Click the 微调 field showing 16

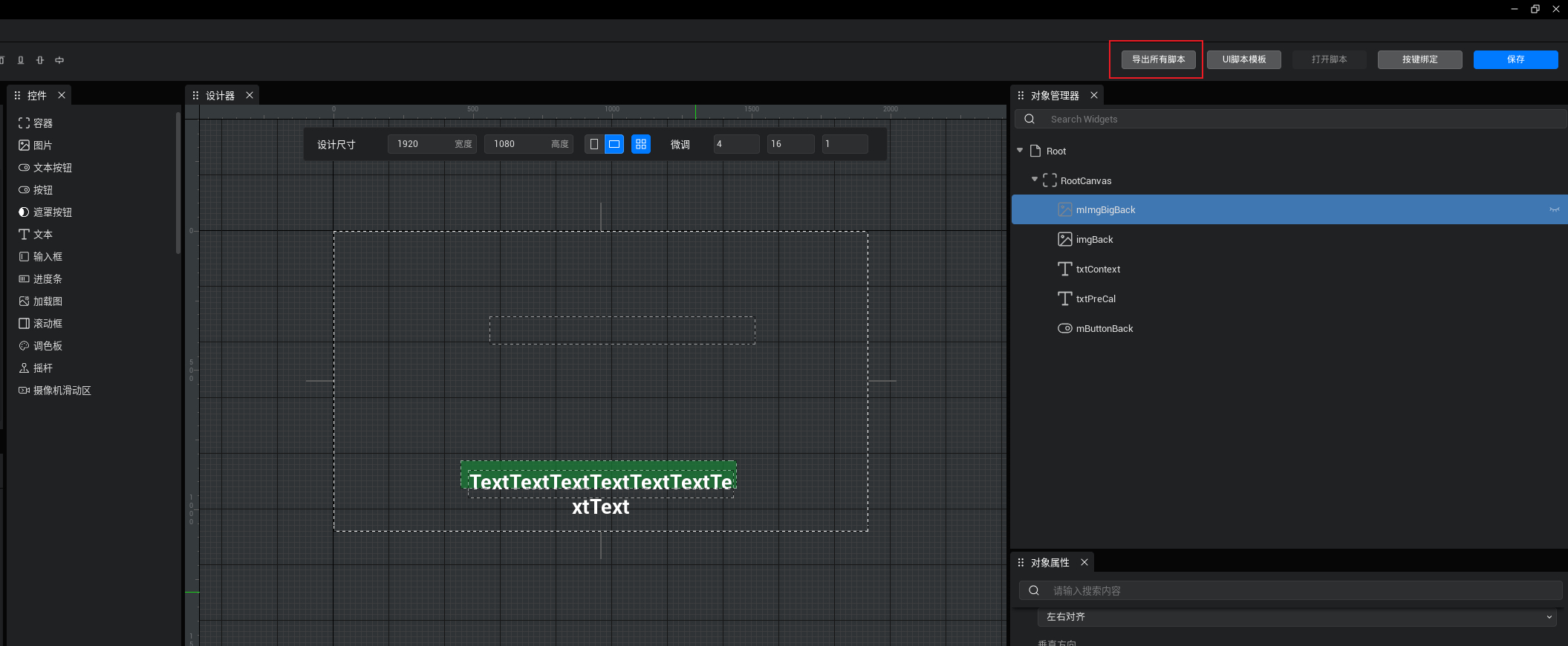coord(790,144)
